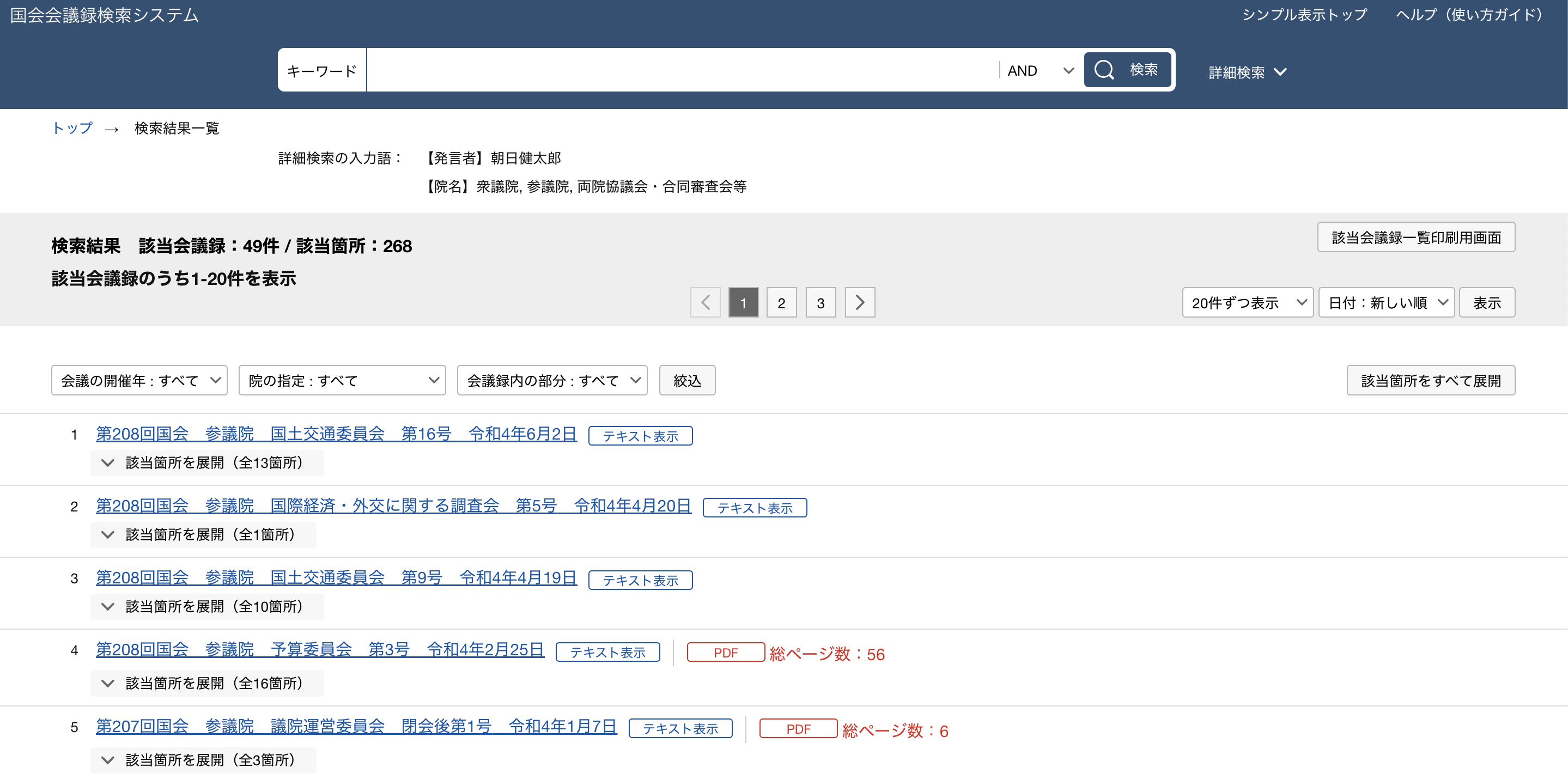Viewport: 1568px width, 780px height.
Task: Click テキスト表示 for 予算委員会 第3号
Action: (x=607, y=651)
